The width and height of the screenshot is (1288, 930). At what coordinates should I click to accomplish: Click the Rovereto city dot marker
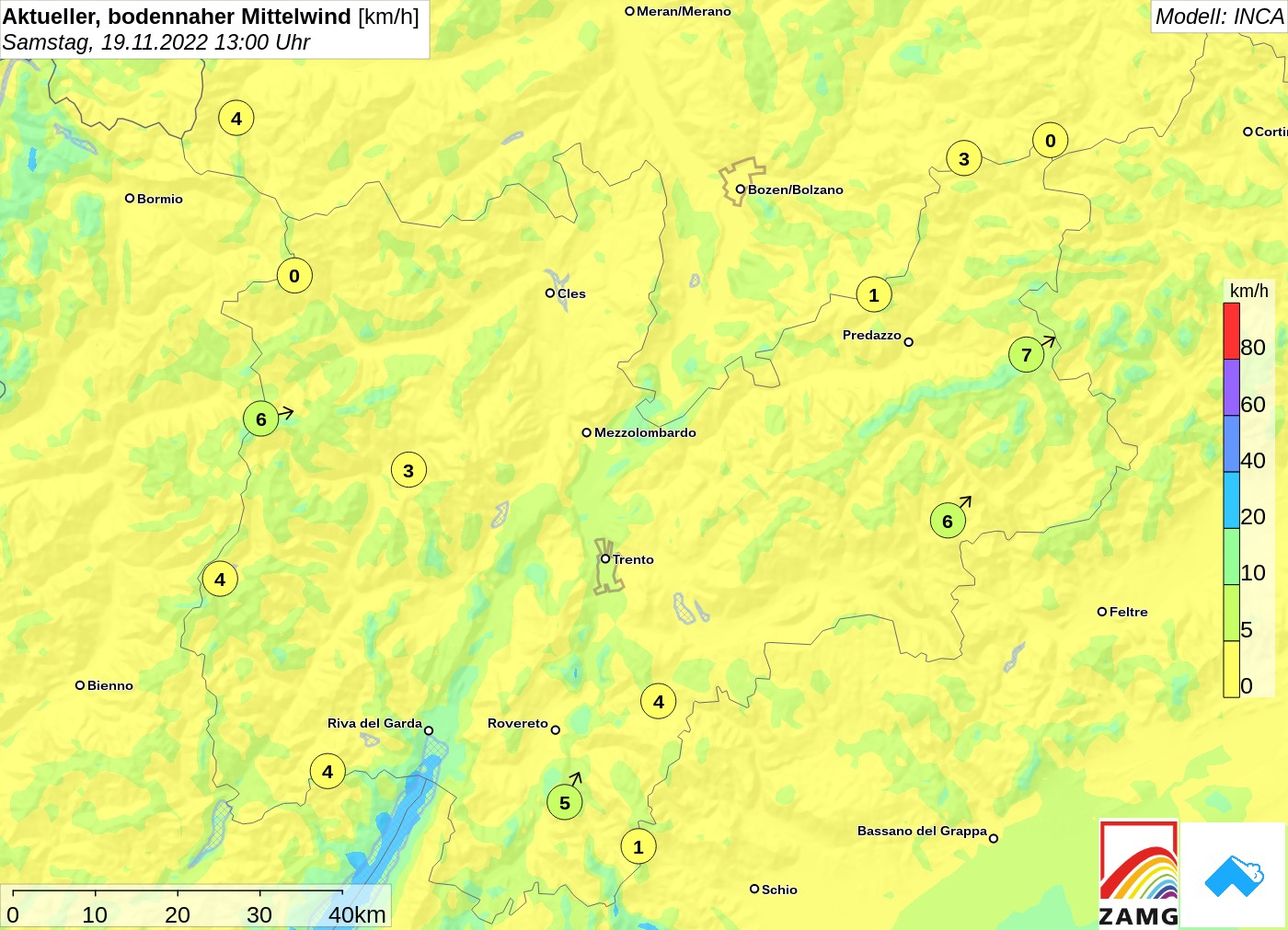point(556,730)
